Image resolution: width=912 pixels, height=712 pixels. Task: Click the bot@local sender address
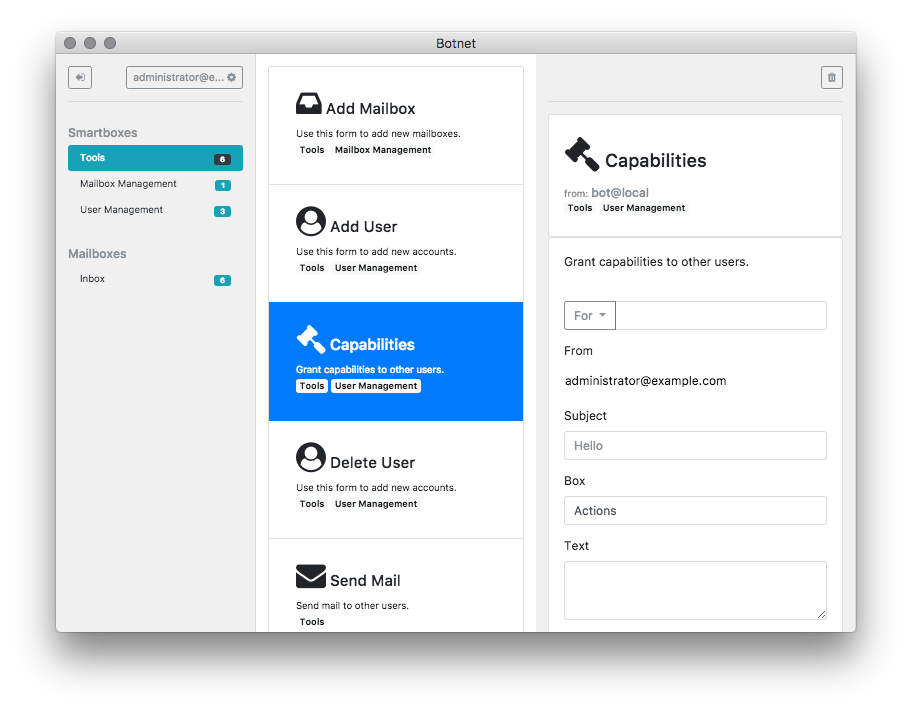(x=620, y=193)
